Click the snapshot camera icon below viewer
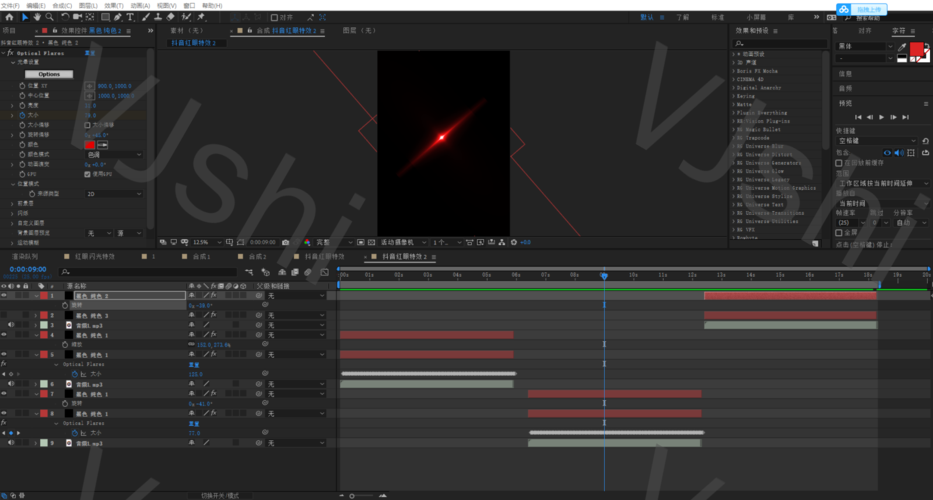 click(286, 242)
